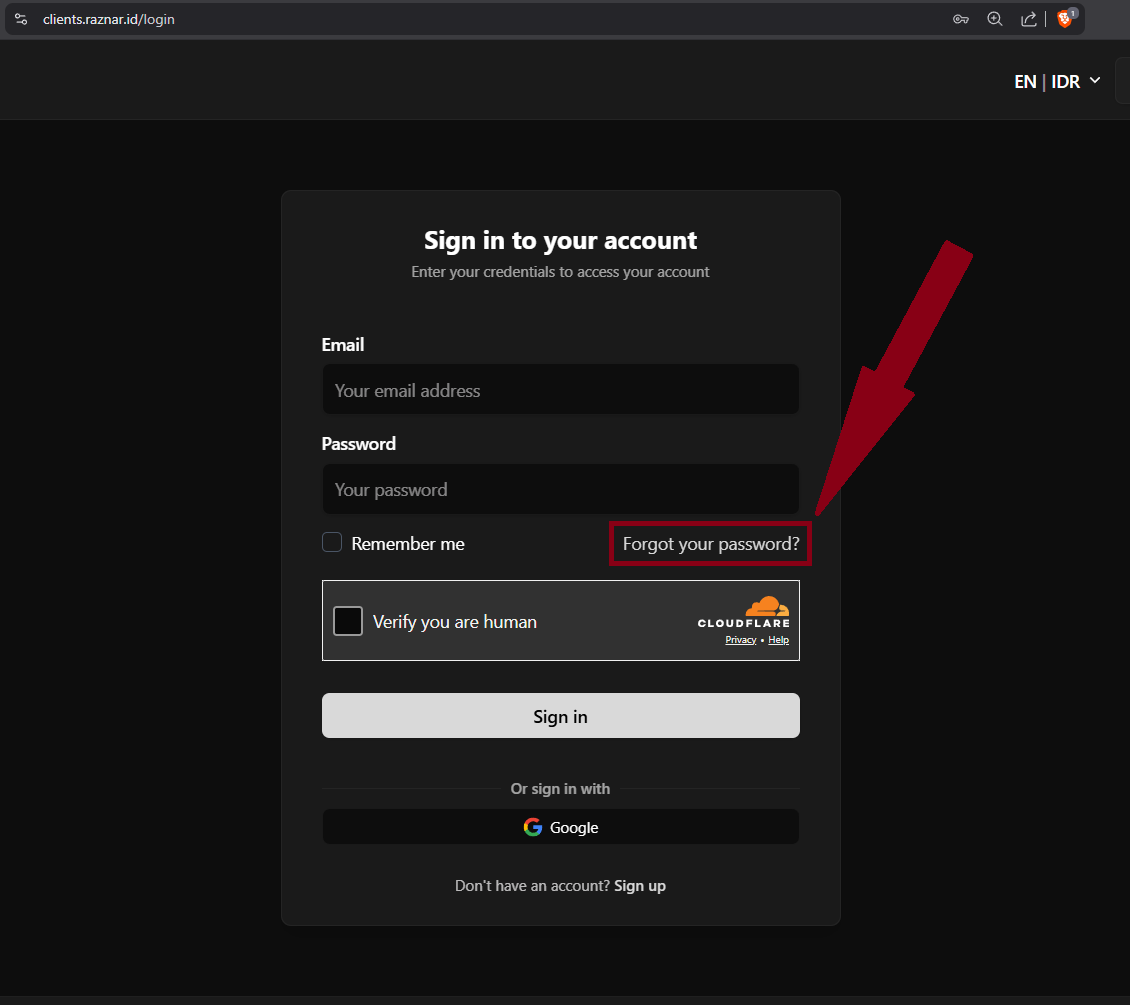Click the site information icon in address bar
This screenshot has height=1005, width=1130.
[21, 19]
